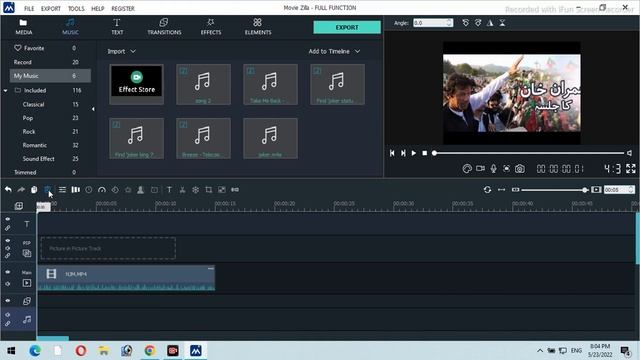Click the preview playback seek slider
640x360 pixels.
[x=529, y=153]
